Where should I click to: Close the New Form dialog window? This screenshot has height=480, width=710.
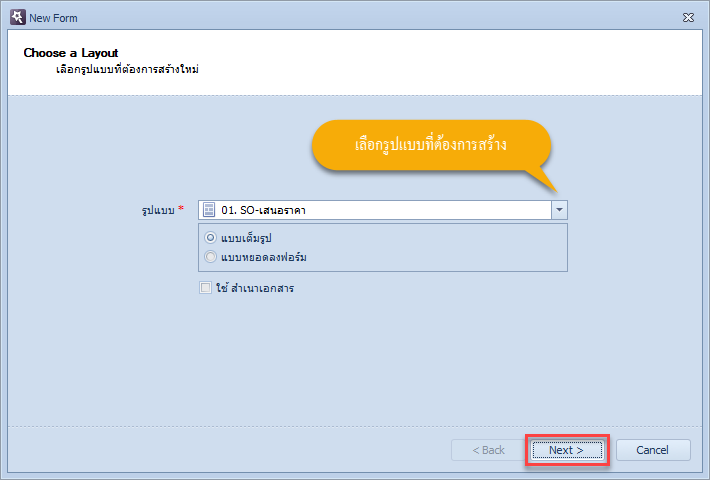coord(688,18)
